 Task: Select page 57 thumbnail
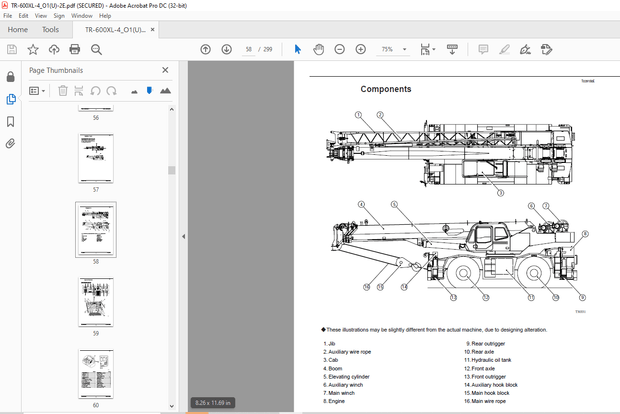point(96,158)
